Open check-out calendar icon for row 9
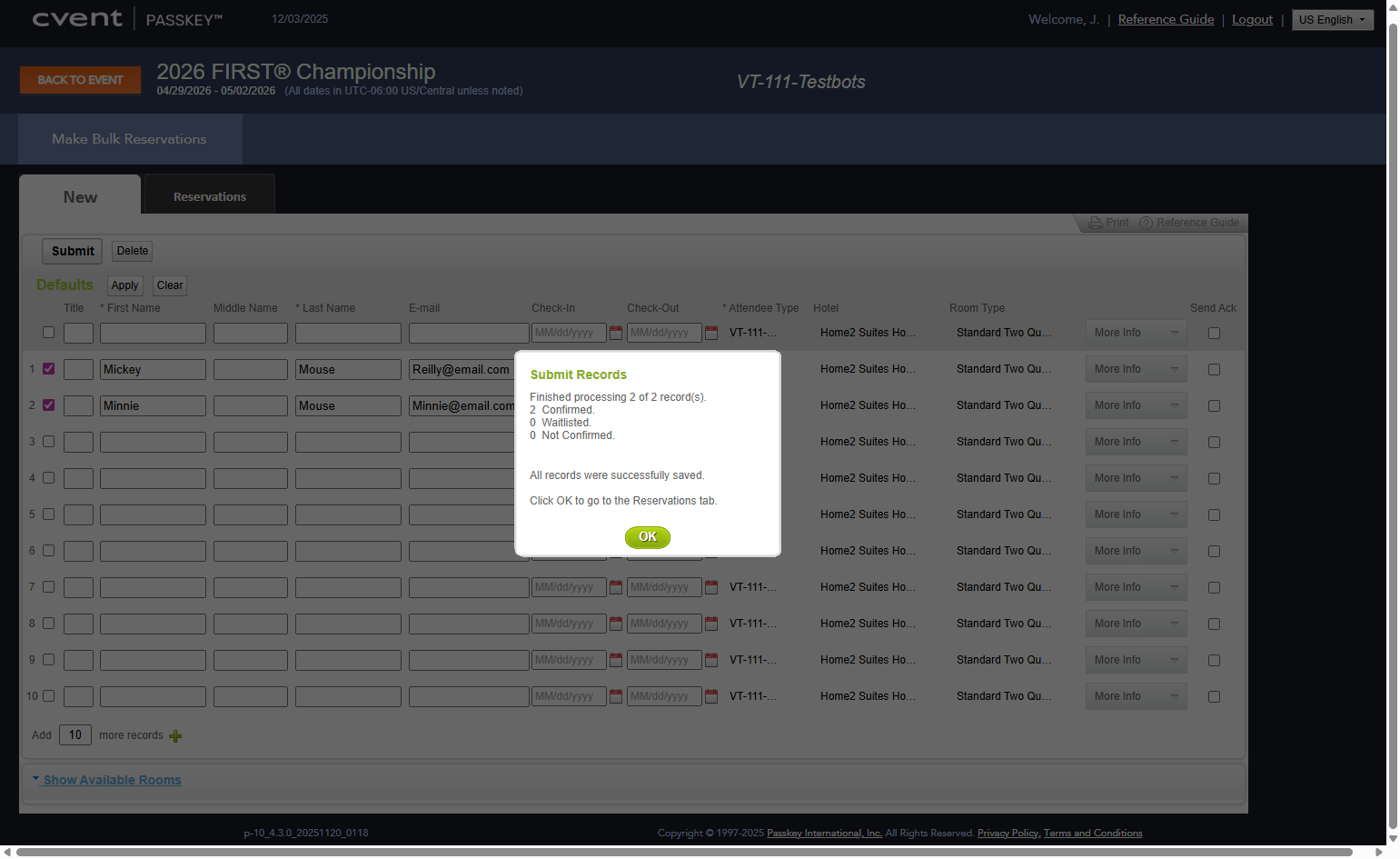1400x859 pixels. (711, 660)
